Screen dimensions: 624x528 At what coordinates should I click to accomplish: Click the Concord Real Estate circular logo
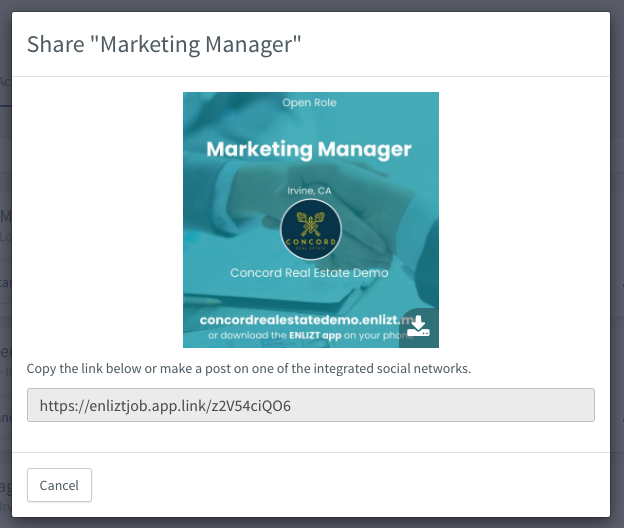click(x=311, y=230)
